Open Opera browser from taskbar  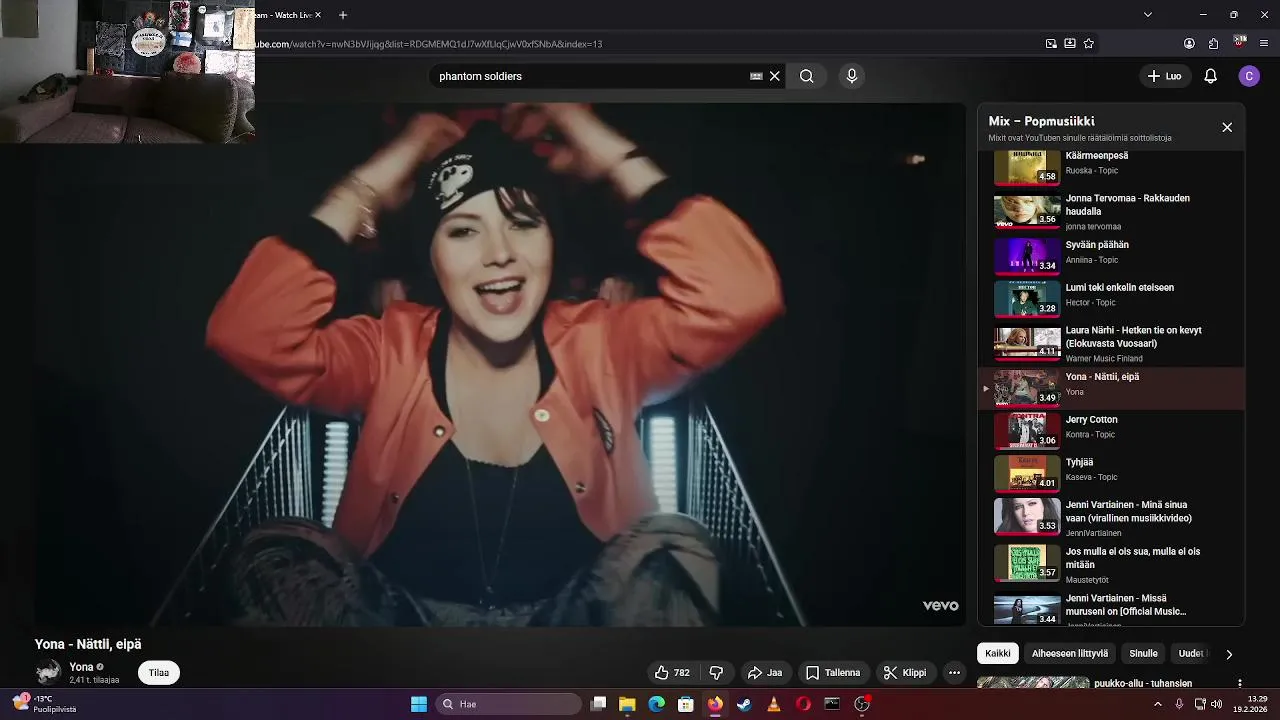point(803,704)
